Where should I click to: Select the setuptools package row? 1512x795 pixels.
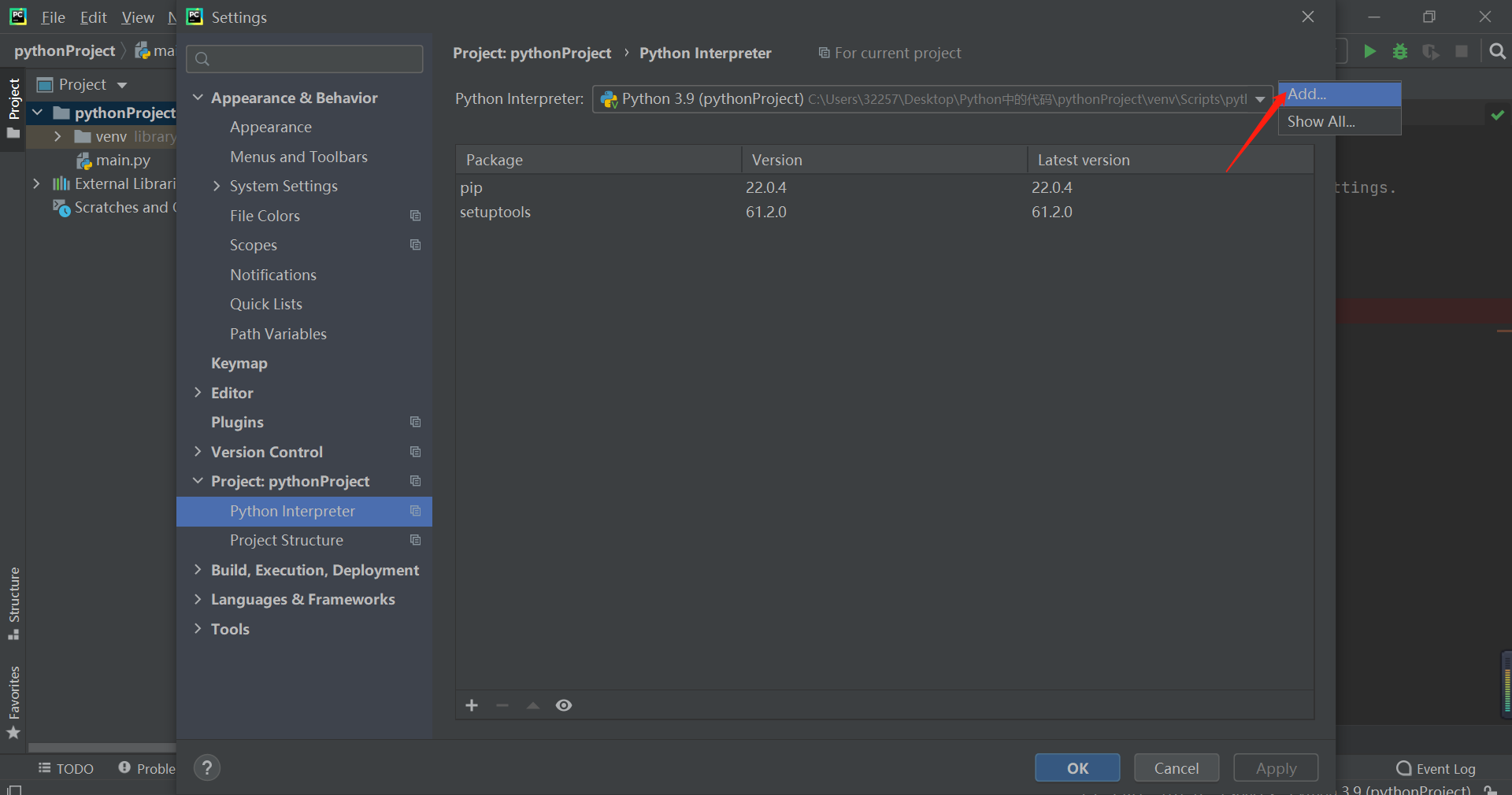pos(884,212)
